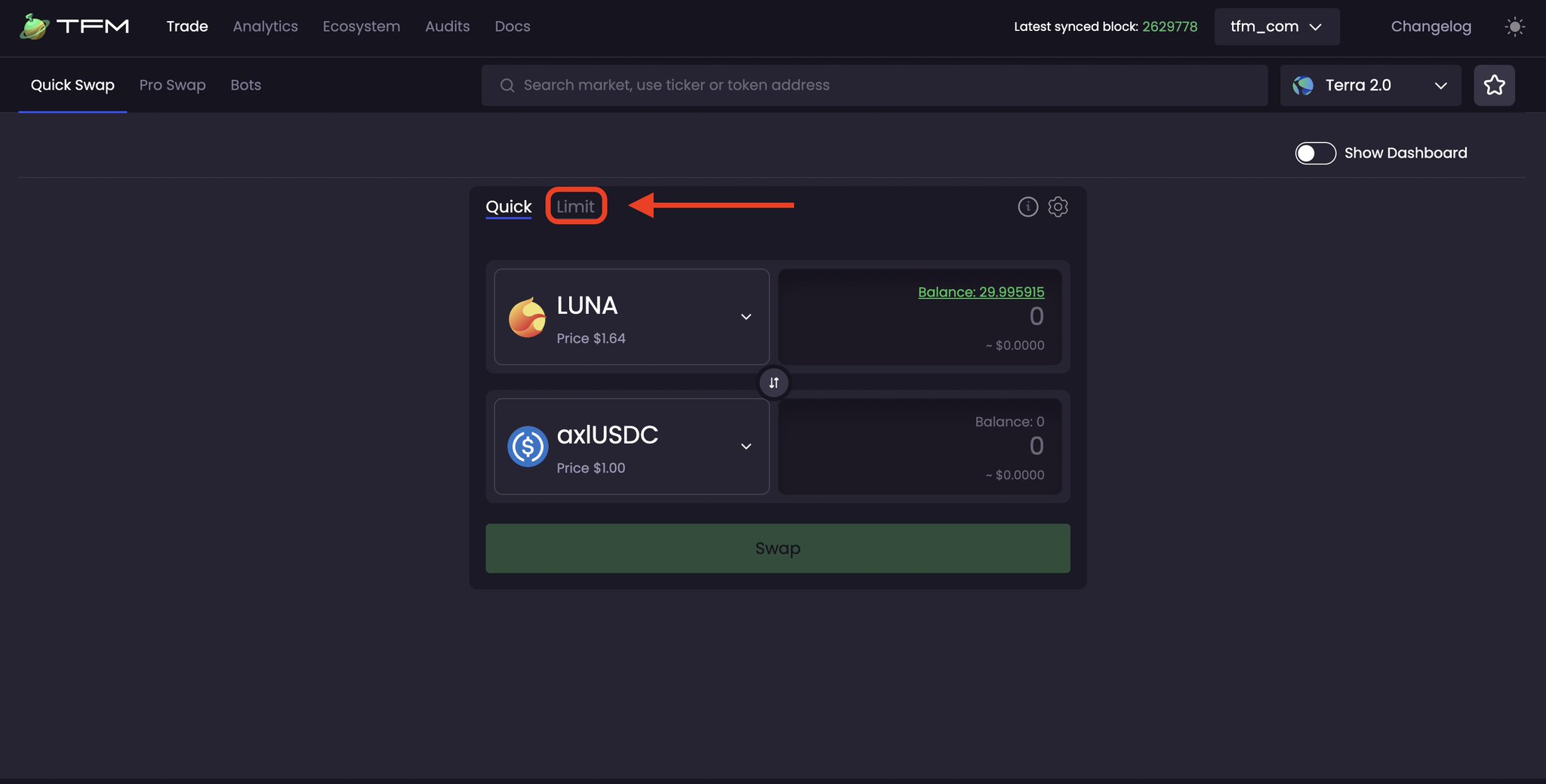Switch theme using the sun icon
This screenshot has height=784, width=1546.
pyautogui.click(x=1515, y=26)
